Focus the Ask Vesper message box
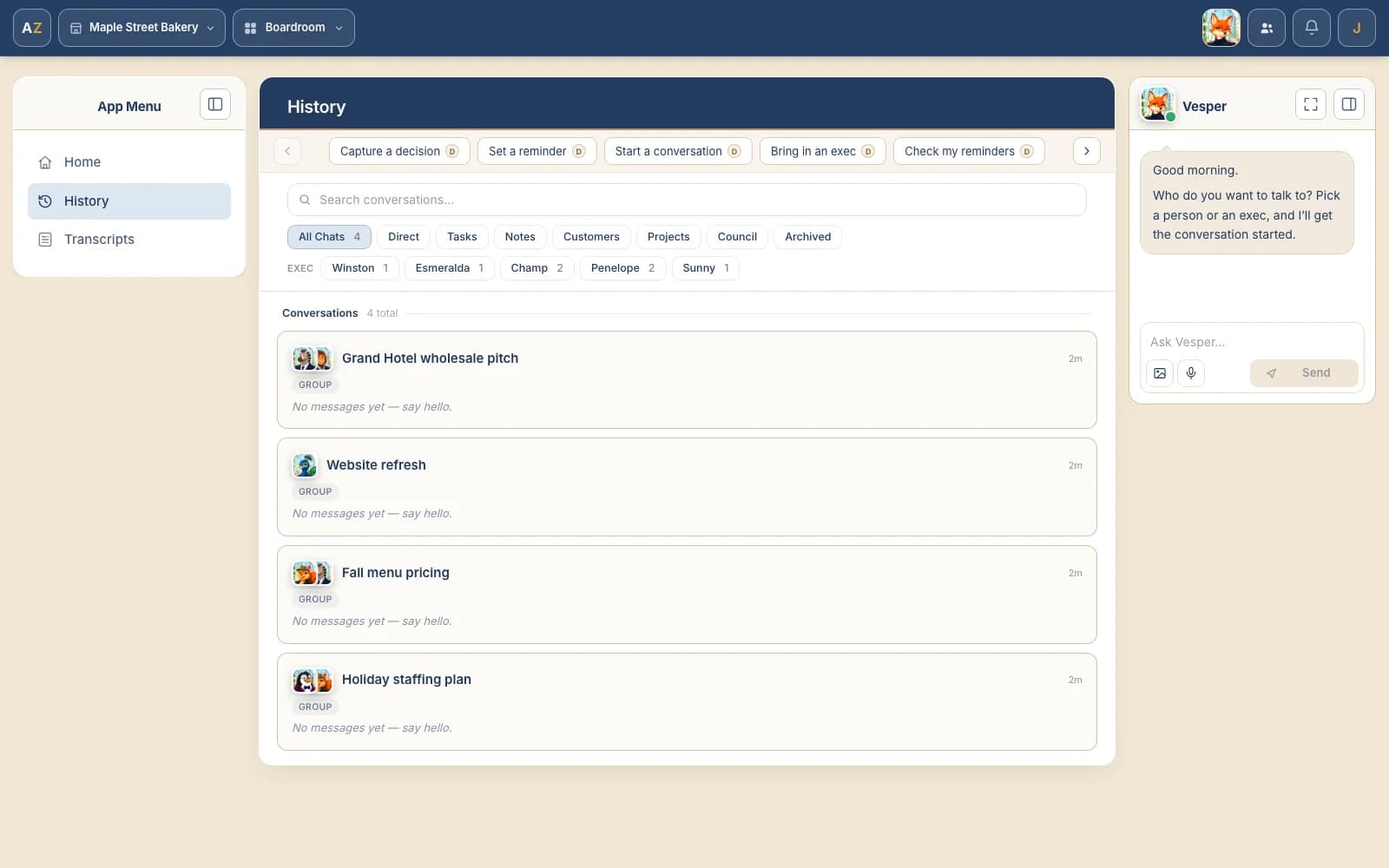 [x=1251, y=342]
